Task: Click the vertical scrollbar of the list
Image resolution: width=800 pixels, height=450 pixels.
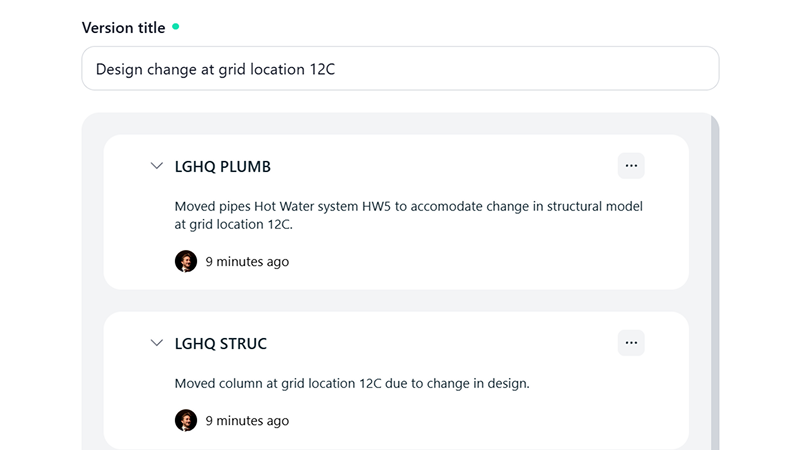Action: pyautogui.click(x=714, y=280)
